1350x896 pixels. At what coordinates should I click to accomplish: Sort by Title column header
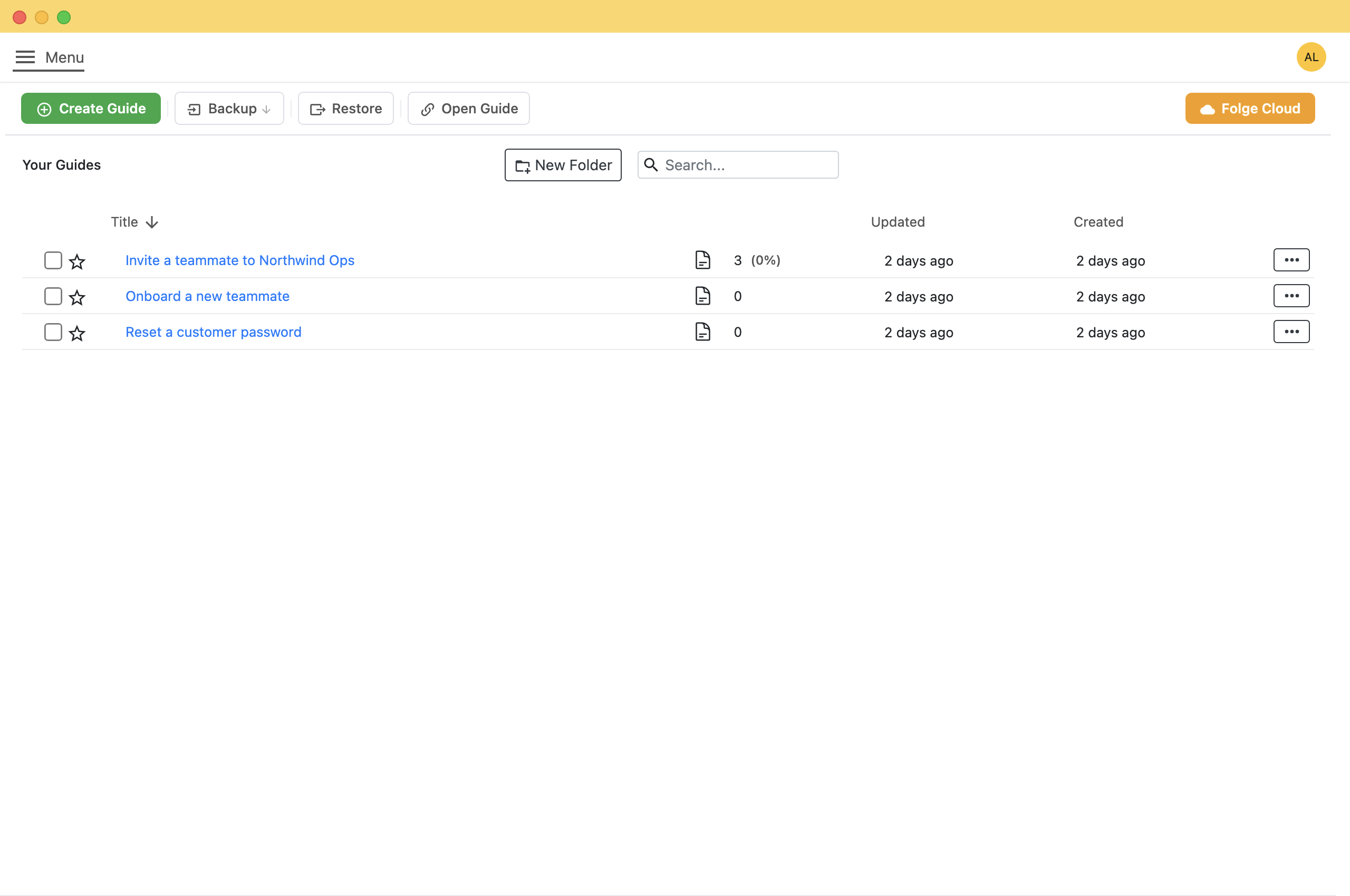tap(134, 222)
